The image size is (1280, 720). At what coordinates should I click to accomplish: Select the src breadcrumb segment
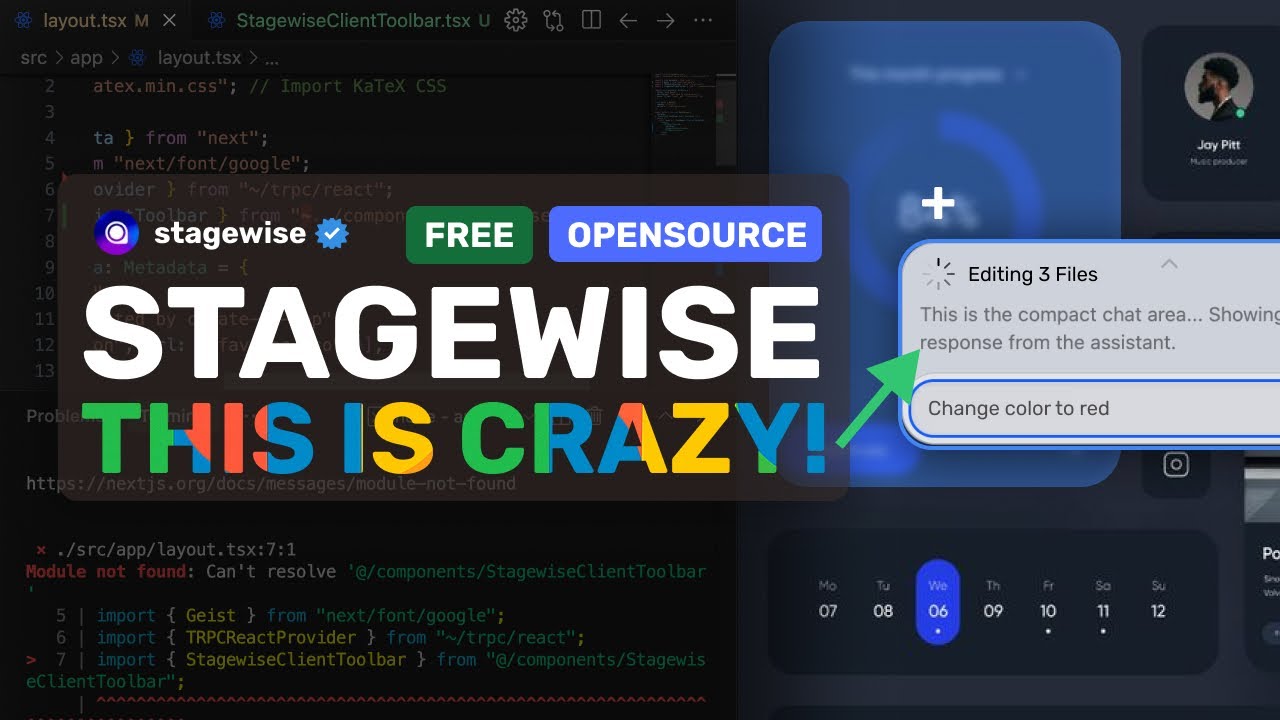click(33, 58)
